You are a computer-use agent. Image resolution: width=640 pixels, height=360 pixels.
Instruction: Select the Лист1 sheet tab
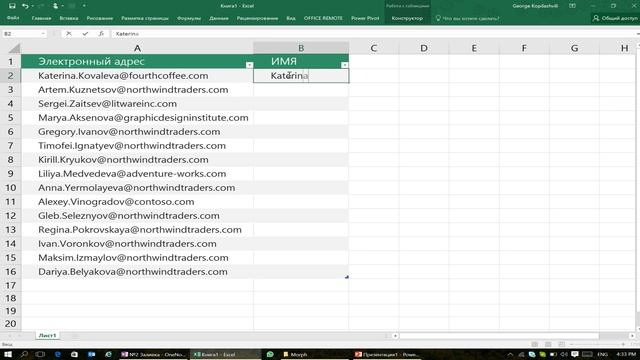click(47, 335)
